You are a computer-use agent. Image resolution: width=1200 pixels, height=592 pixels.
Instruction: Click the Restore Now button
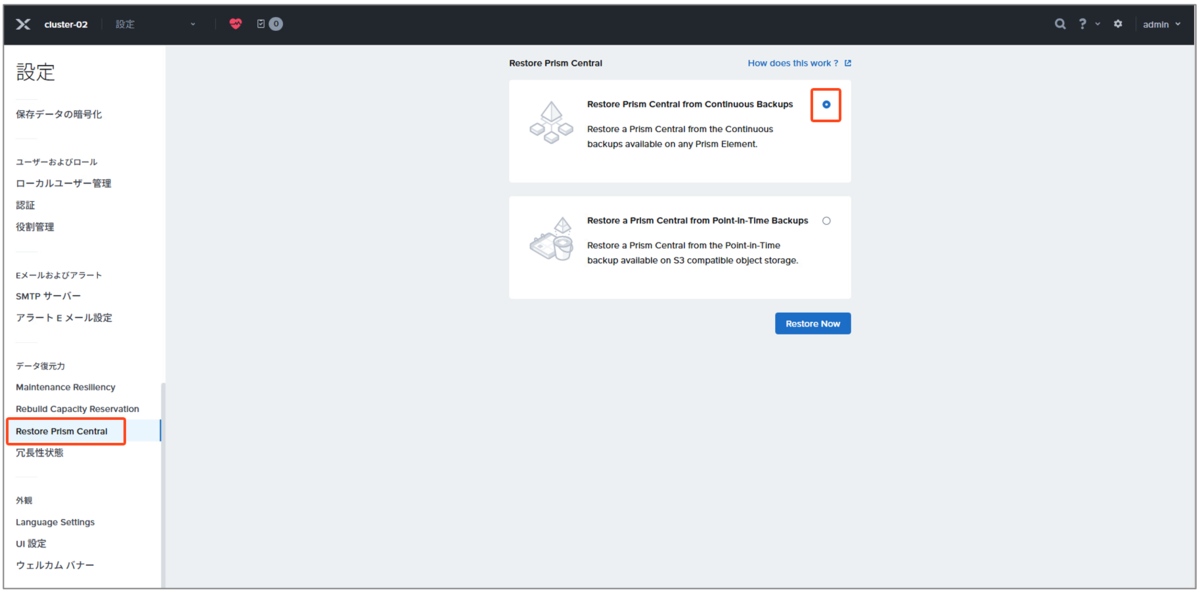click(x=813, y=323)
